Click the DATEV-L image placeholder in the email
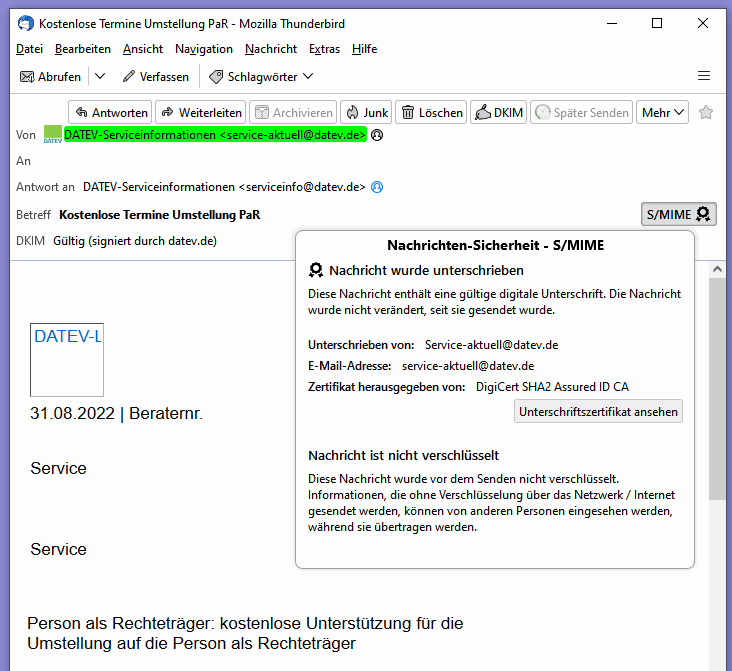 coord(67,360)
